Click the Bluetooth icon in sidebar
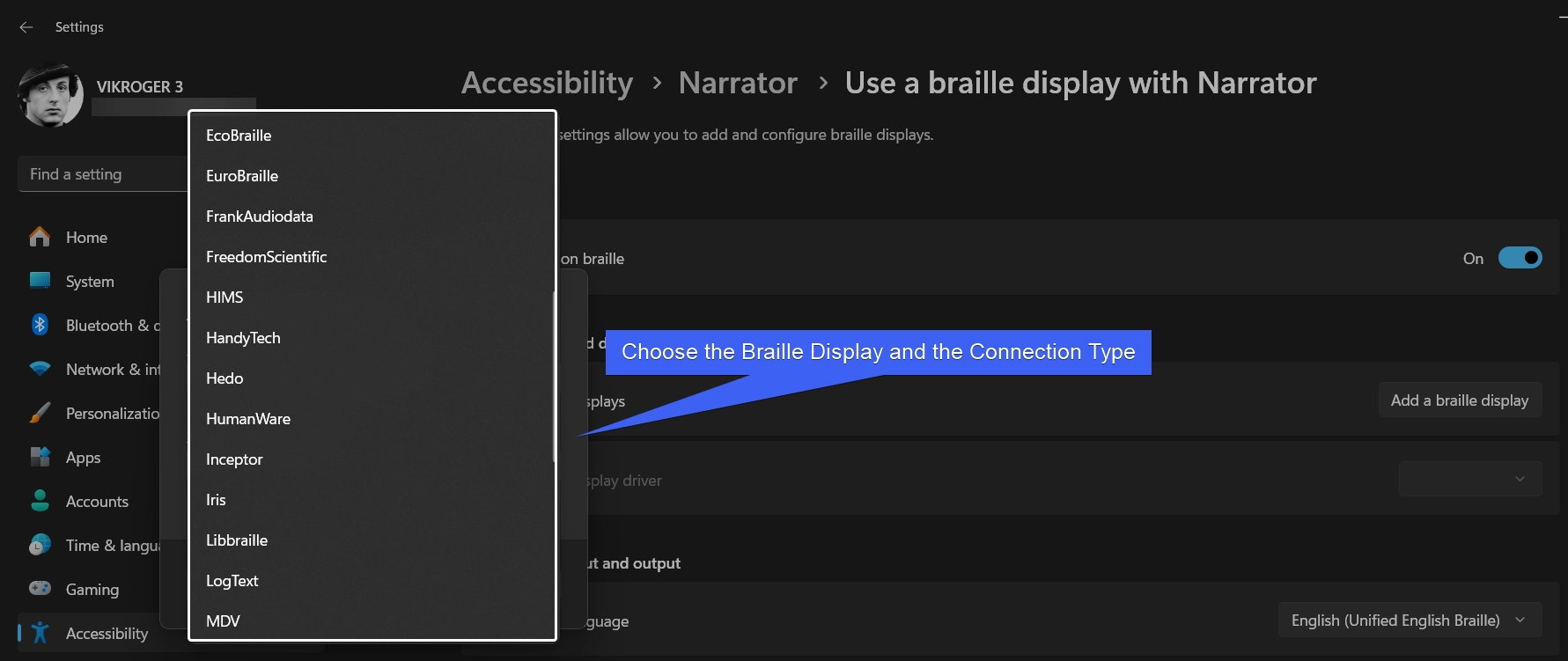The image size is (1568, 661). point(40,325)
